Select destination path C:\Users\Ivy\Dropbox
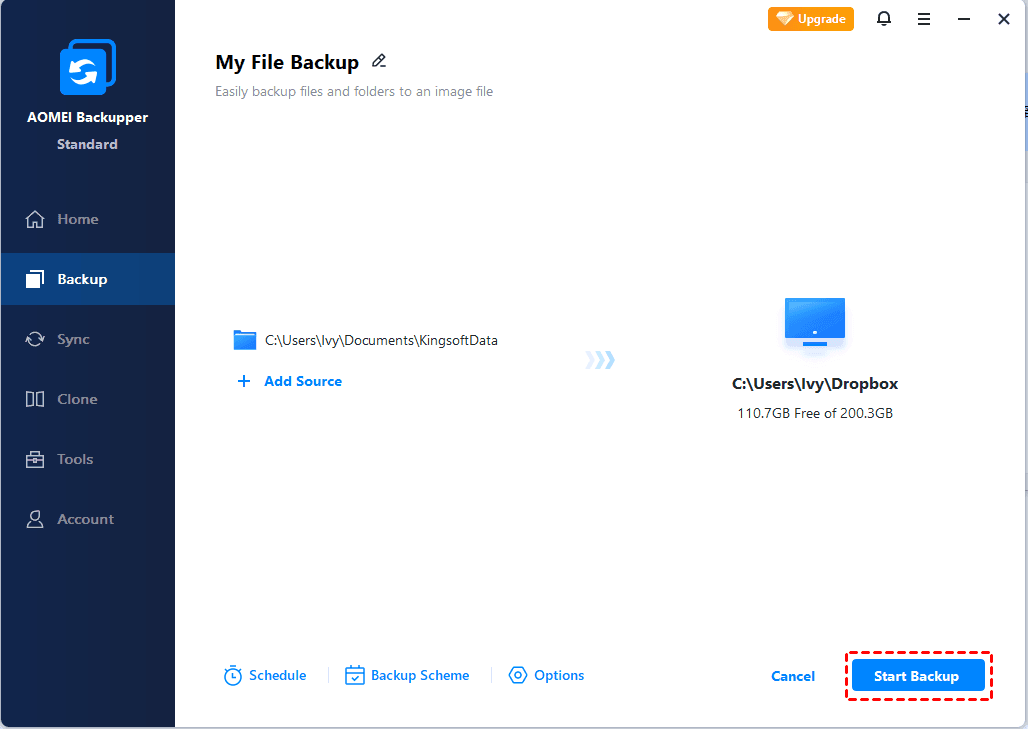 (815, 384)
